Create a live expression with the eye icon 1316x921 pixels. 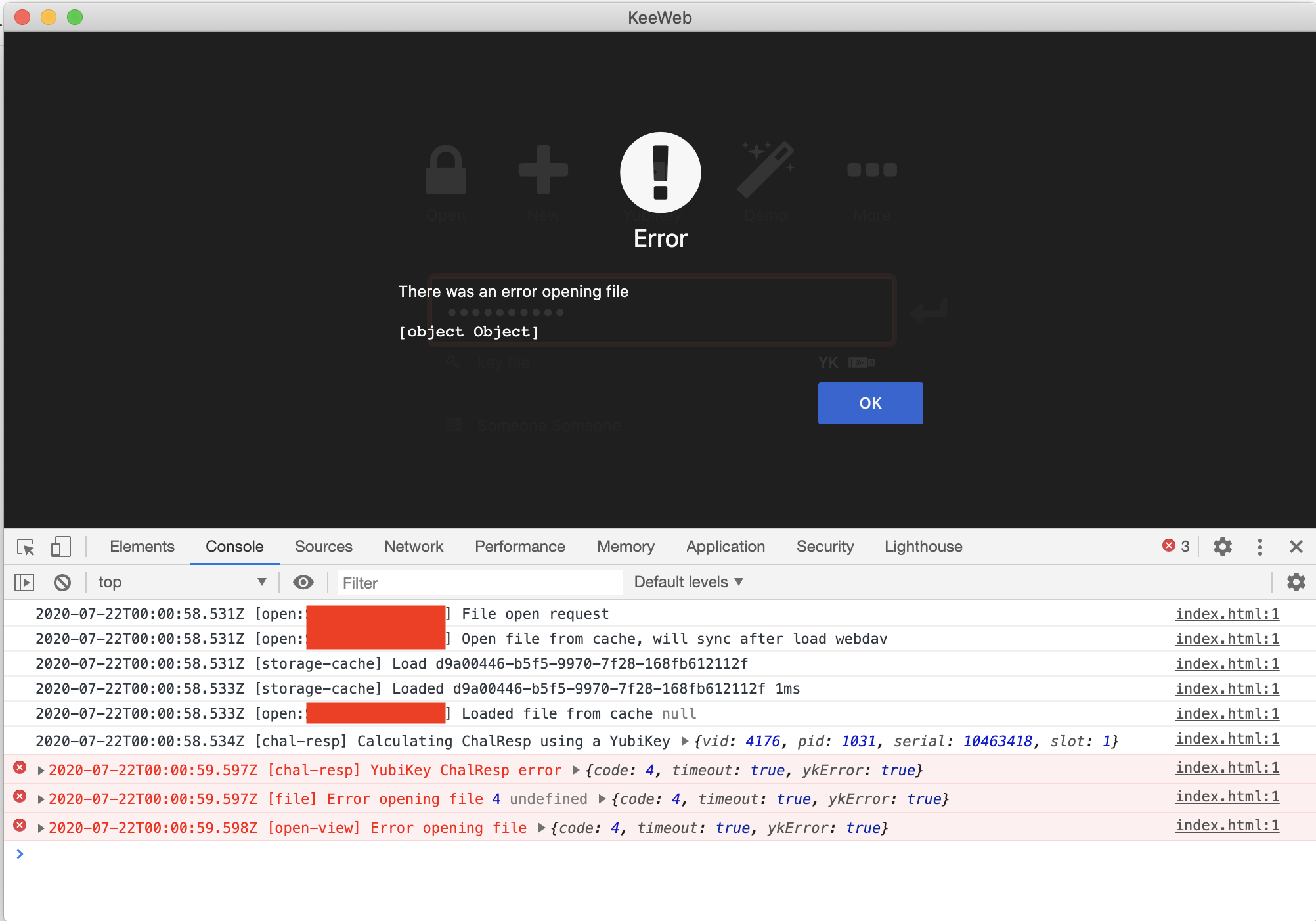pos(303,582)
